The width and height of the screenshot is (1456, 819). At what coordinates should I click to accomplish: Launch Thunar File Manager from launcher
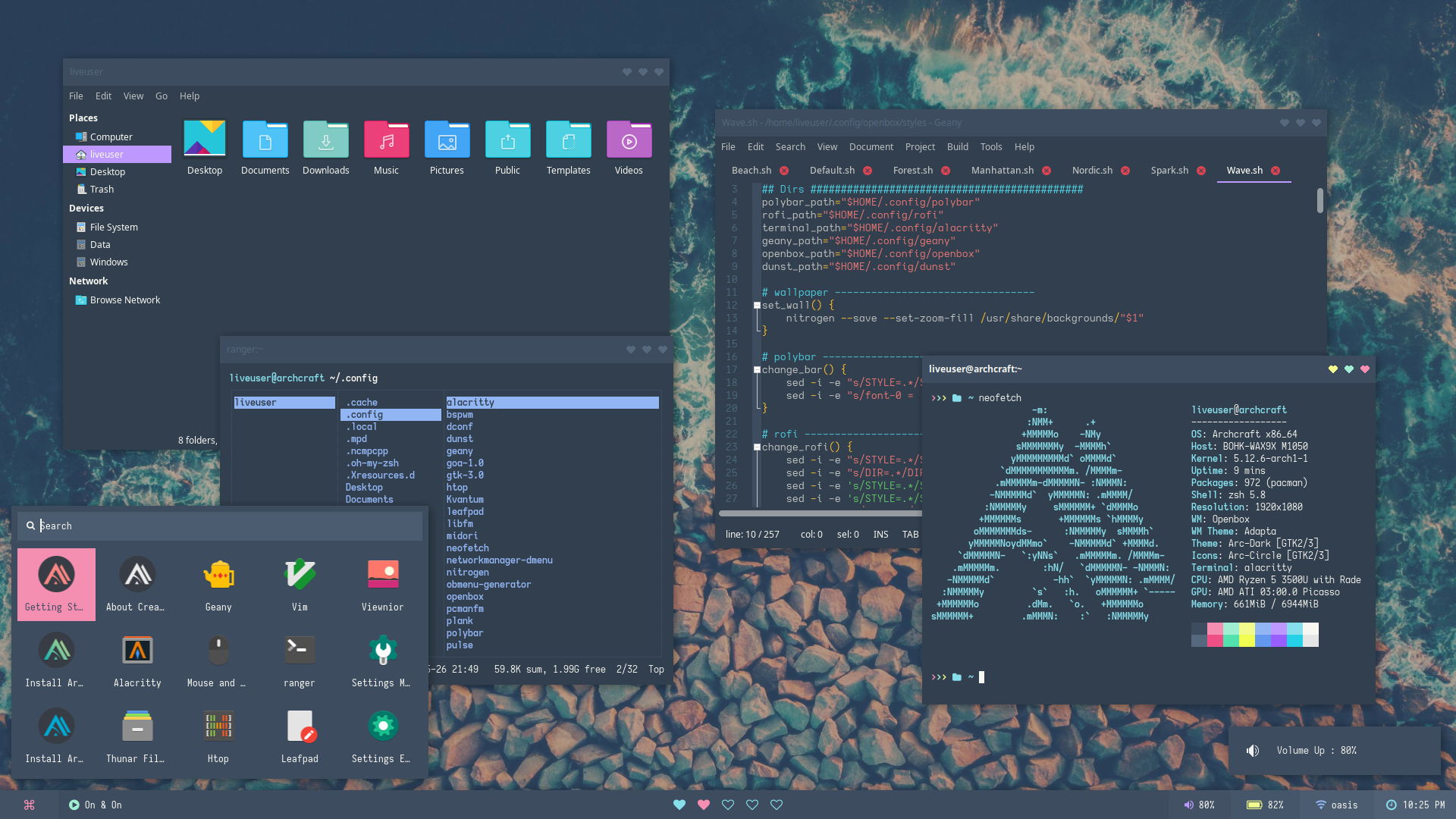coord(137,736)
